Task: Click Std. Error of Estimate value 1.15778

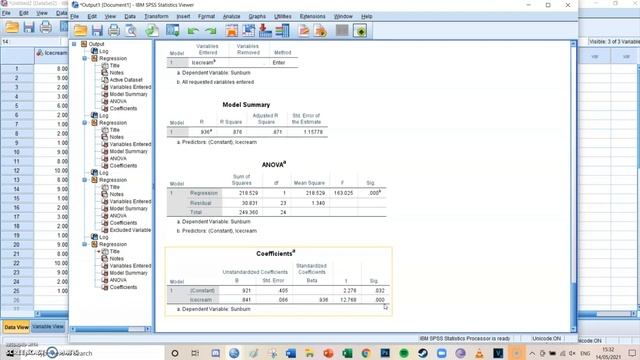Action: (313, 132)
